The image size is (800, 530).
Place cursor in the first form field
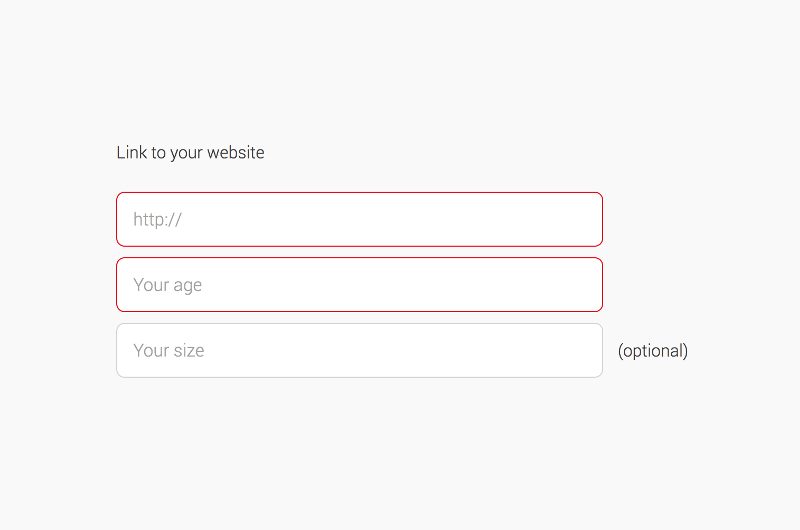click(359, 219)
